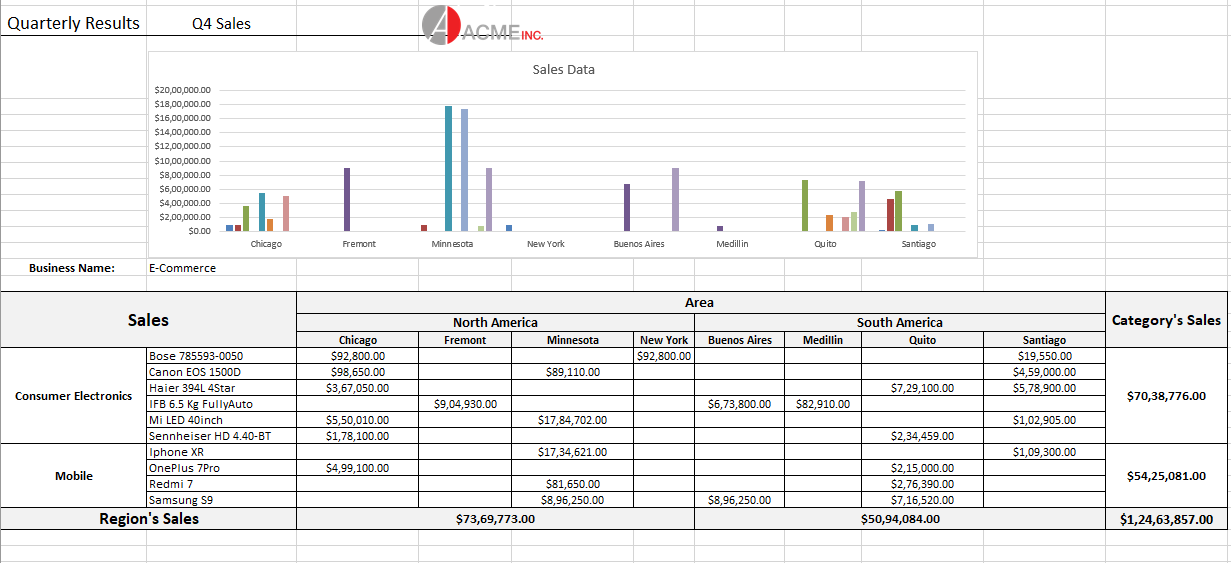Select the $70,38,776.00 category total cell
Screen dimensions: 1231x563
click(x=1166, y=396)
